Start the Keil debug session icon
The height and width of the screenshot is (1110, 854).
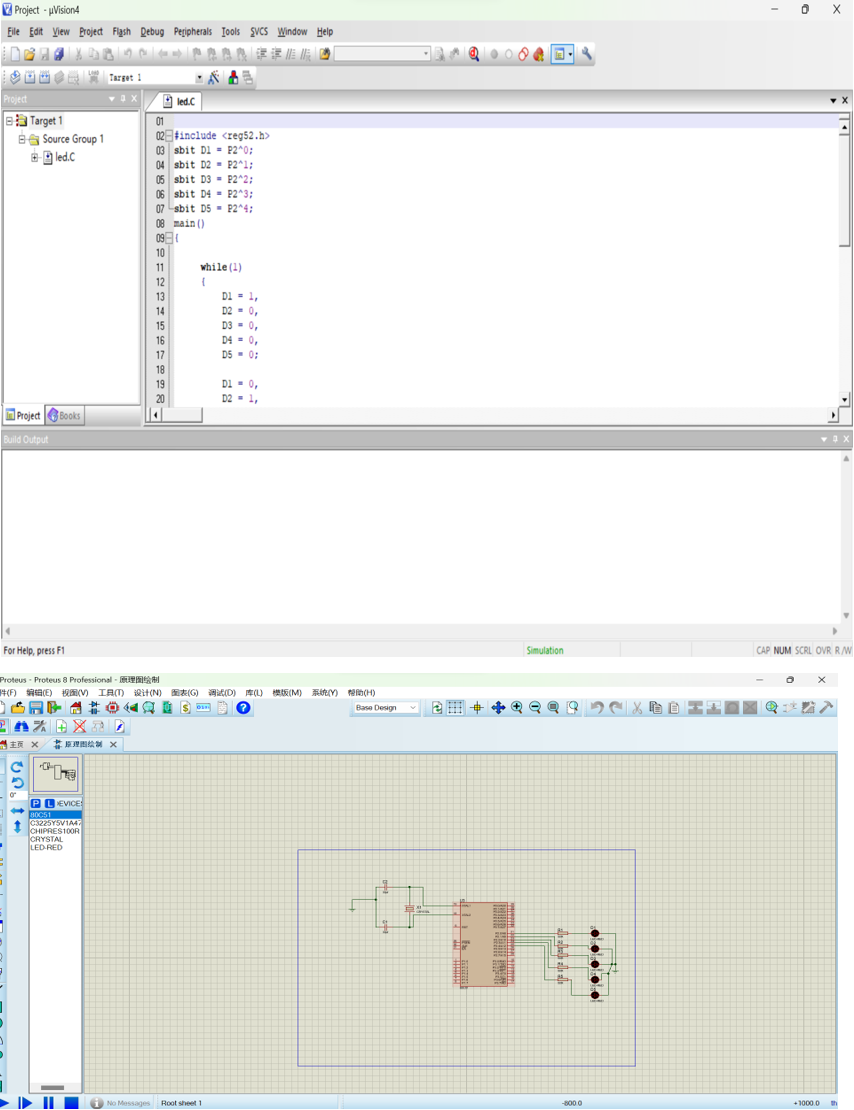pos(474,55)
